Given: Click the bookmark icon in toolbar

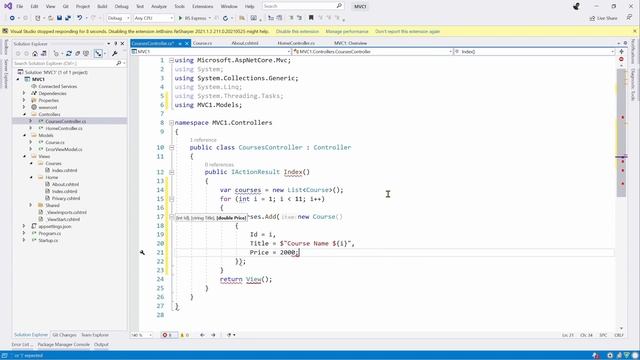Looking at the screenshot, I should [311, 18].
